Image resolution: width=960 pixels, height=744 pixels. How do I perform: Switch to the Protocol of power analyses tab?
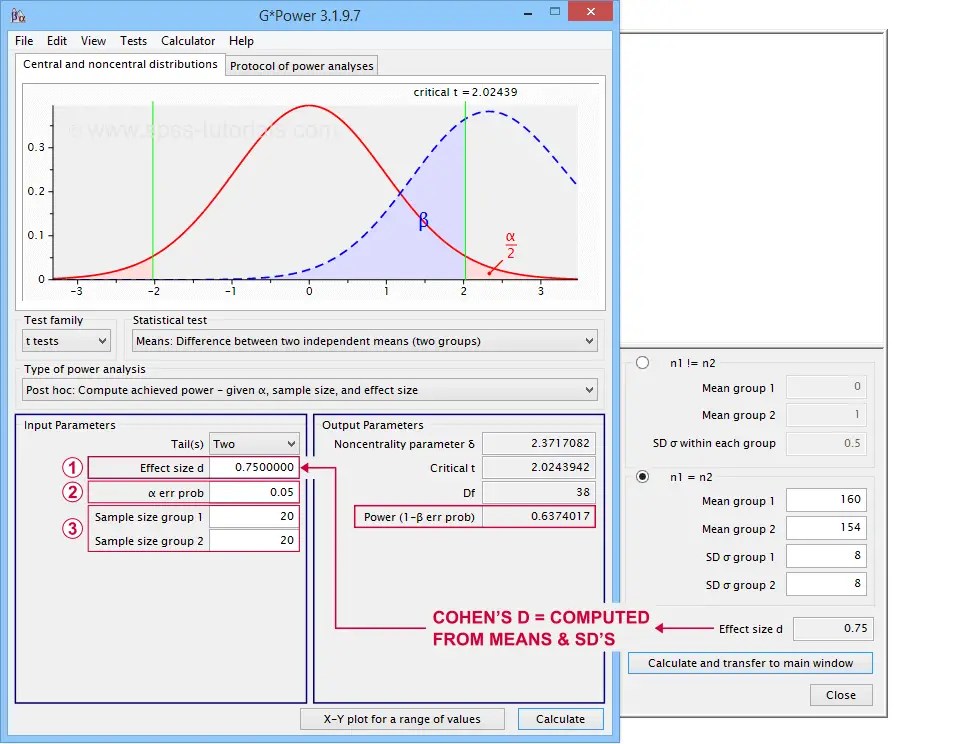(301, 65)
